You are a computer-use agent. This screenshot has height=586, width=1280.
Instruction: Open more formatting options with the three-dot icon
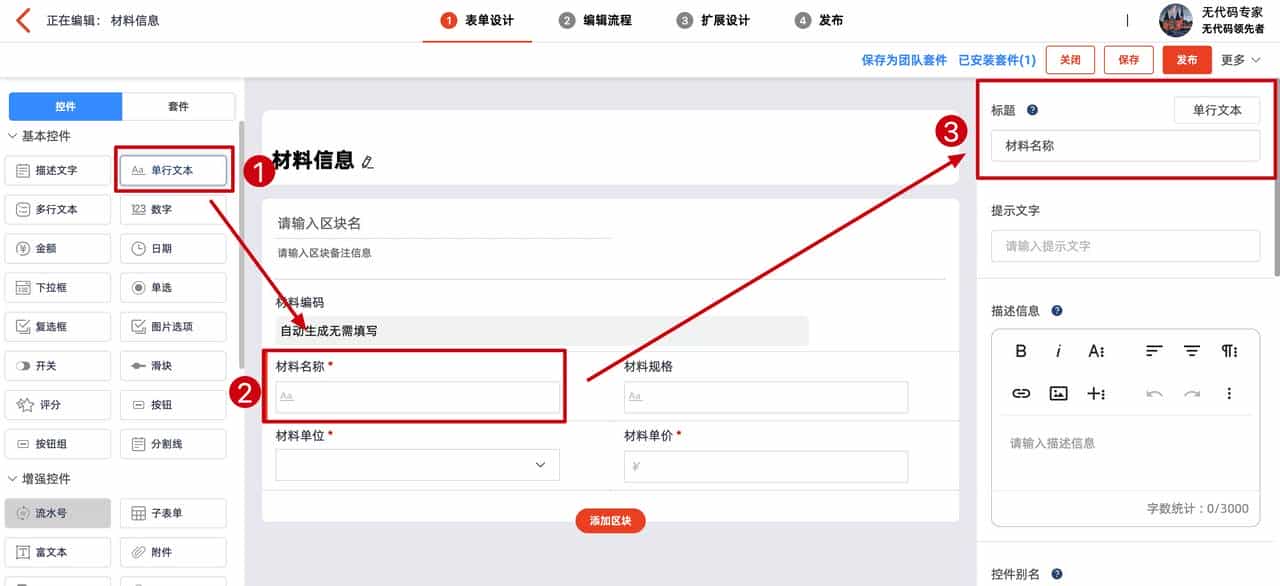(1229, 393)
